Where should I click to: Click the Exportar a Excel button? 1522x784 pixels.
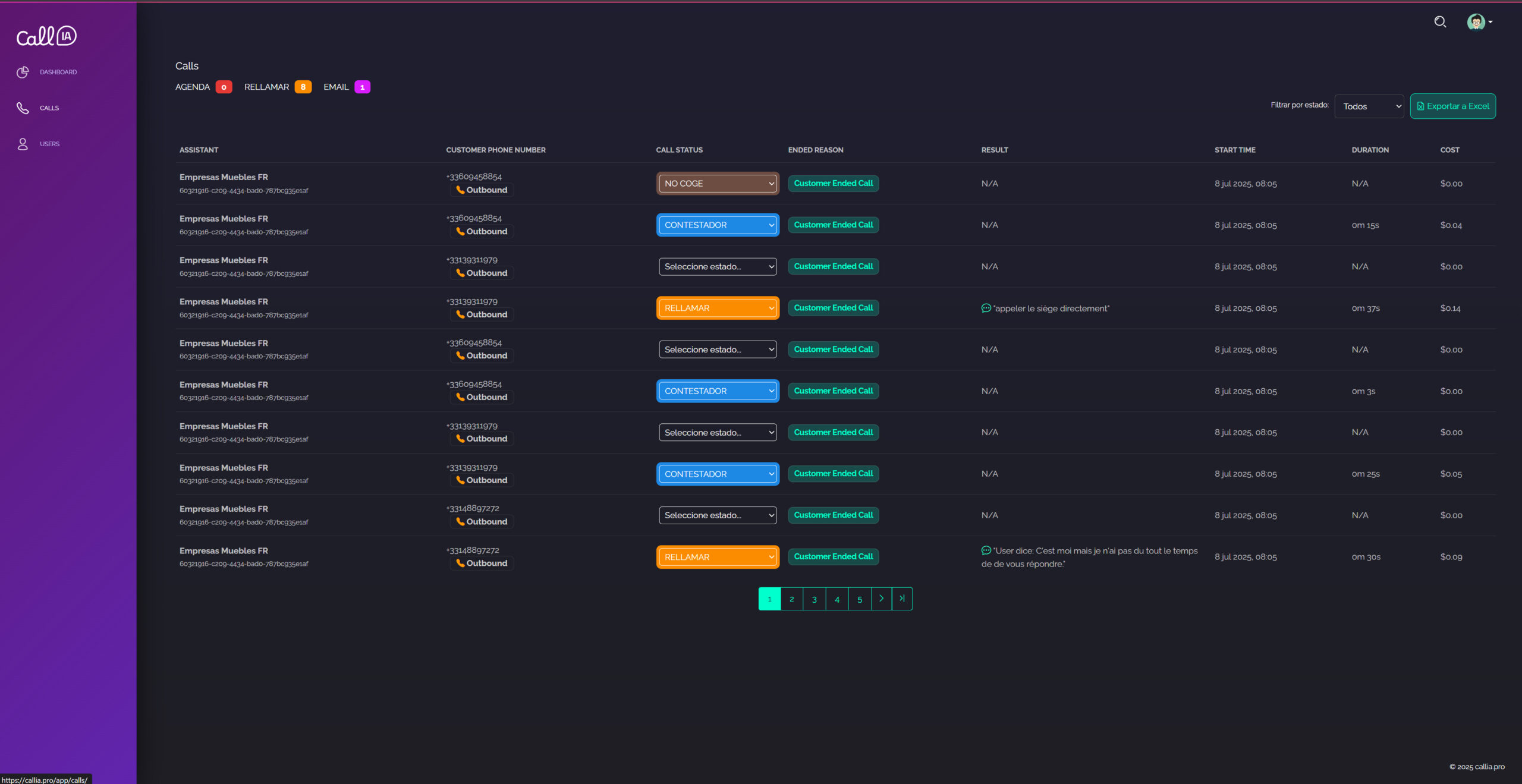click(1452, 106)
